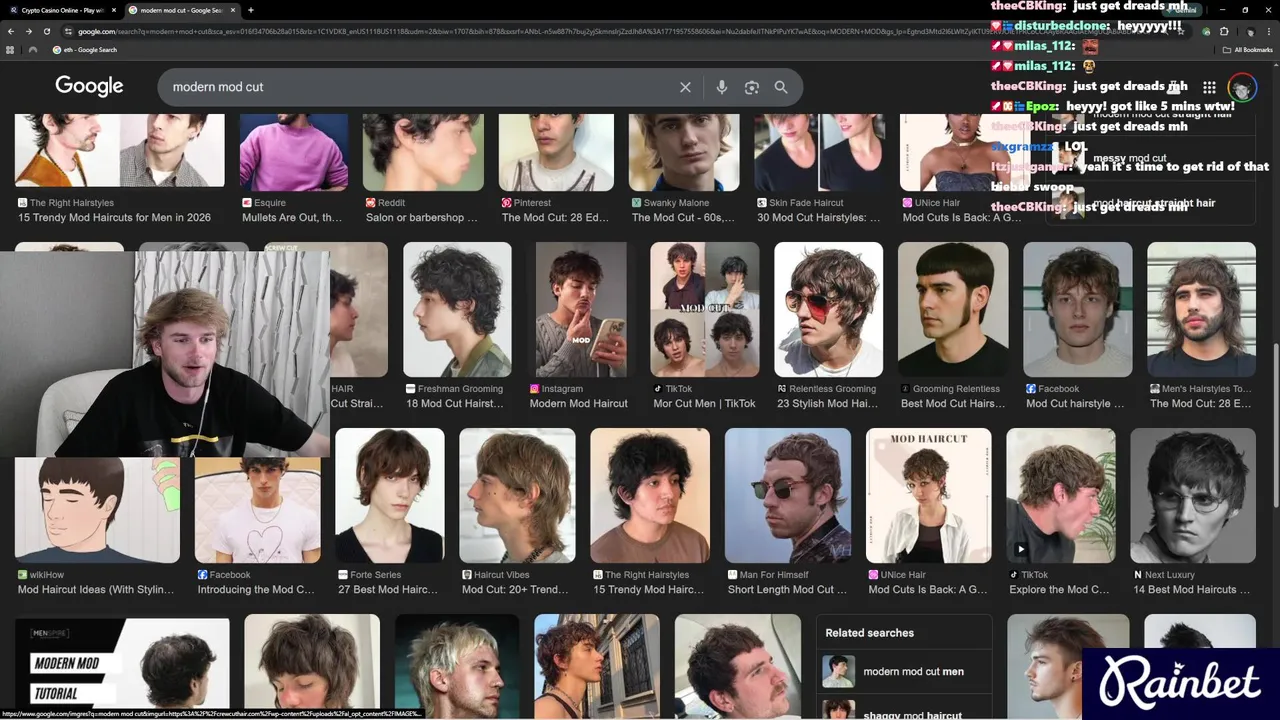Click the Short Length Mod Cut caption

pos(787,589)
